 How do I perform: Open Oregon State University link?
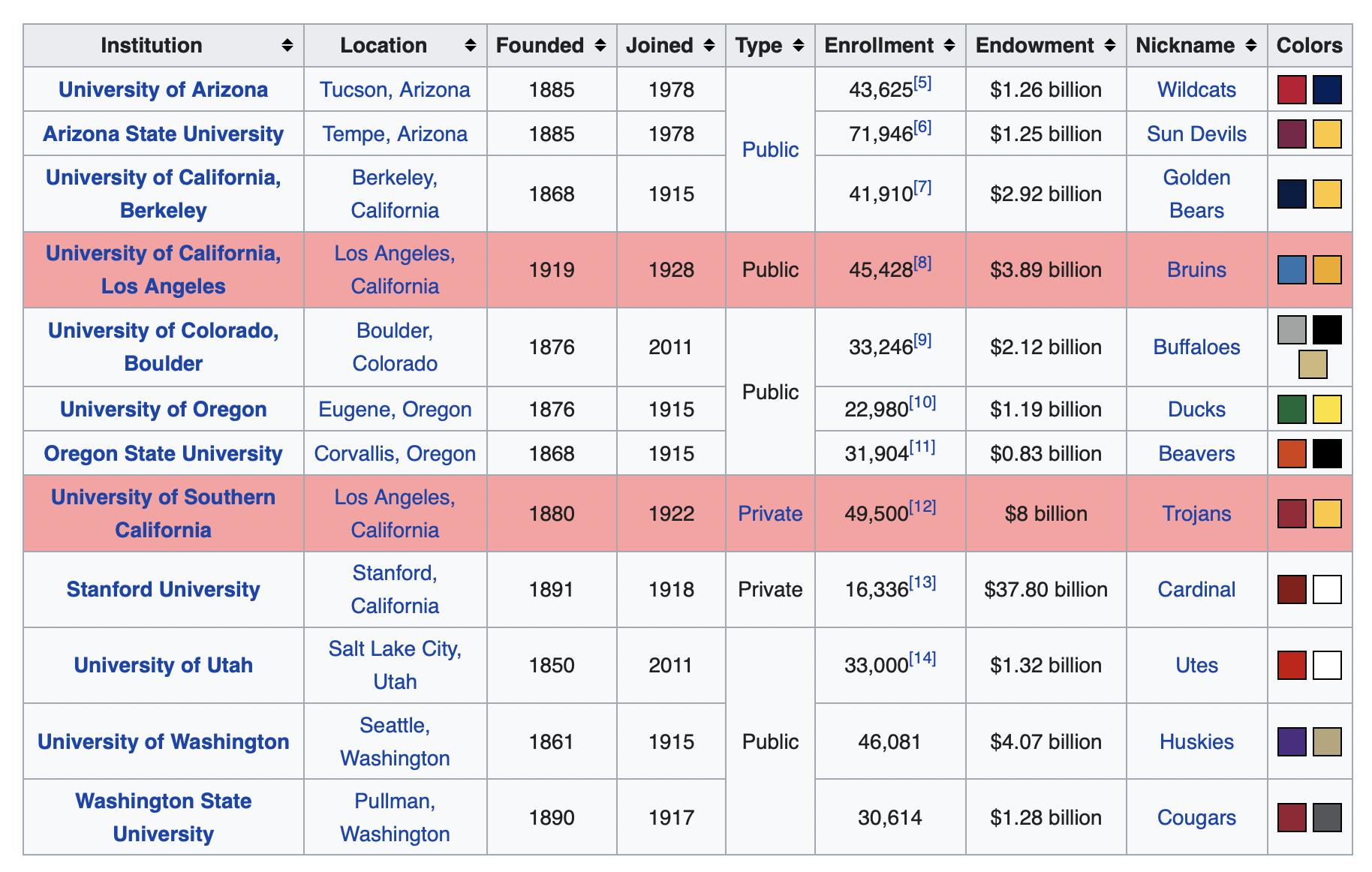pyautogui.click(x=163, y=453)
